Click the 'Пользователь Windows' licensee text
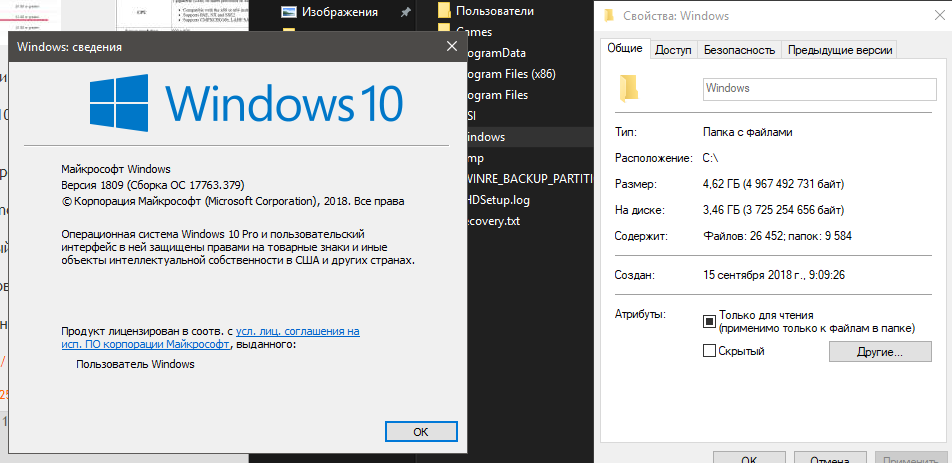952x463 pixels. pos(135,365)
